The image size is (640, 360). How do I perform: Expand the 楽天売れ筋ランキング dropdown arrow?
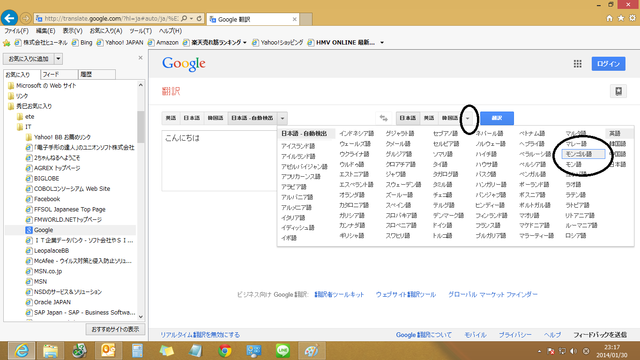coord(244,42)
